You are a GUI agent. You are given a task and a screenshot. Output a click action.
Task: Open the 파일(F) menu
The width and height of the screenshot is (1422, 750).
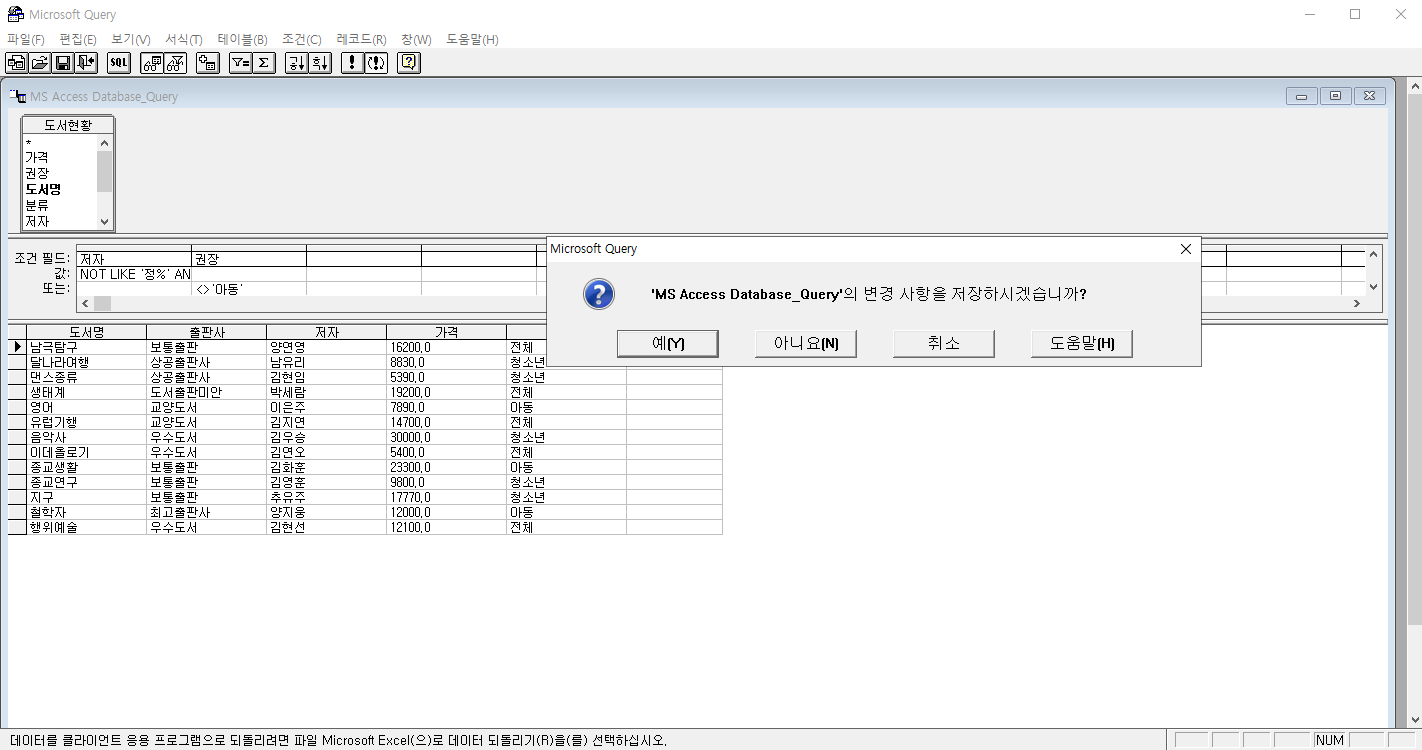click(x=26, y=40)
